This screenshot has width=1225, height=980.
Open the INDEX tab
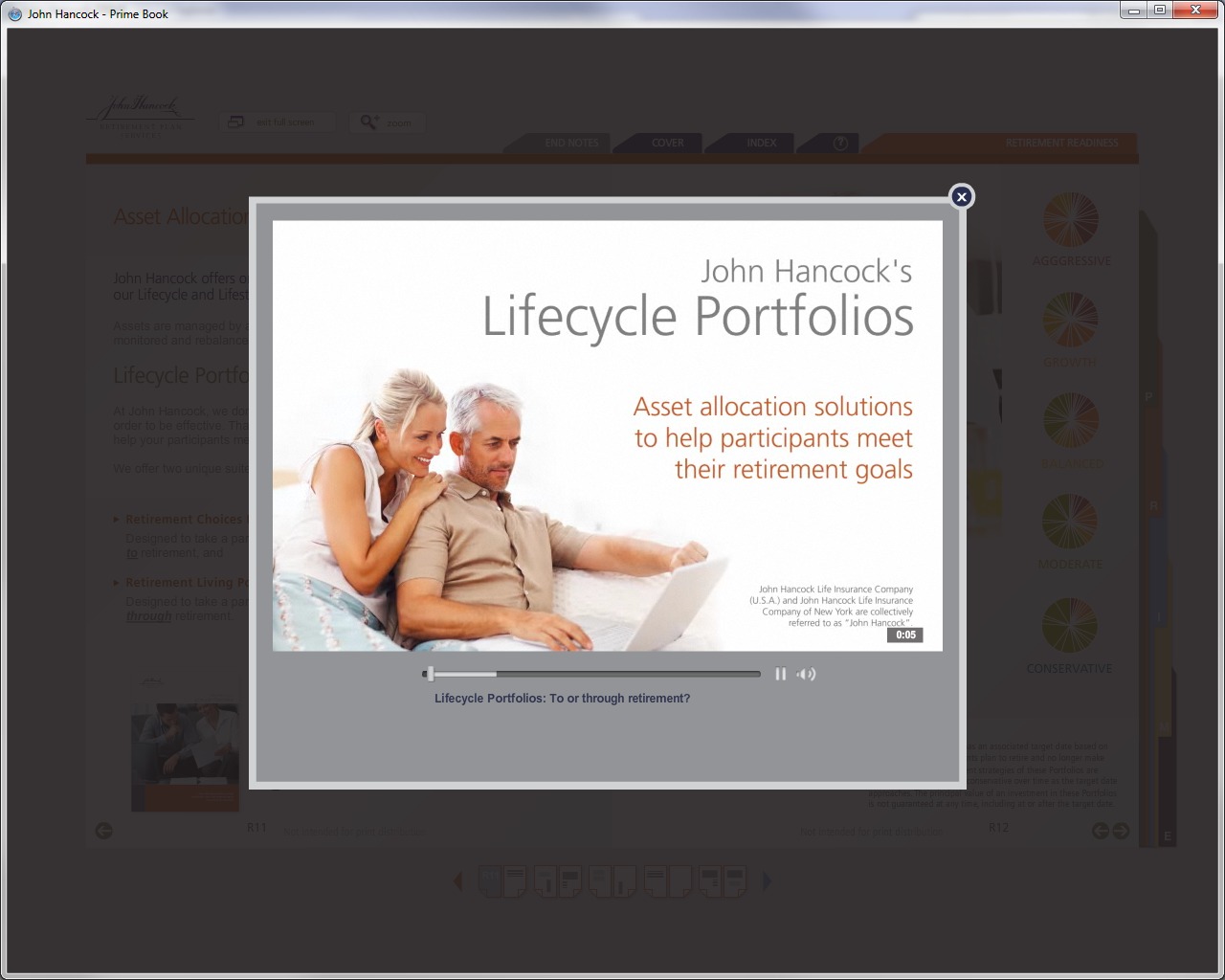pyautogui.click(x=761, y=143)
